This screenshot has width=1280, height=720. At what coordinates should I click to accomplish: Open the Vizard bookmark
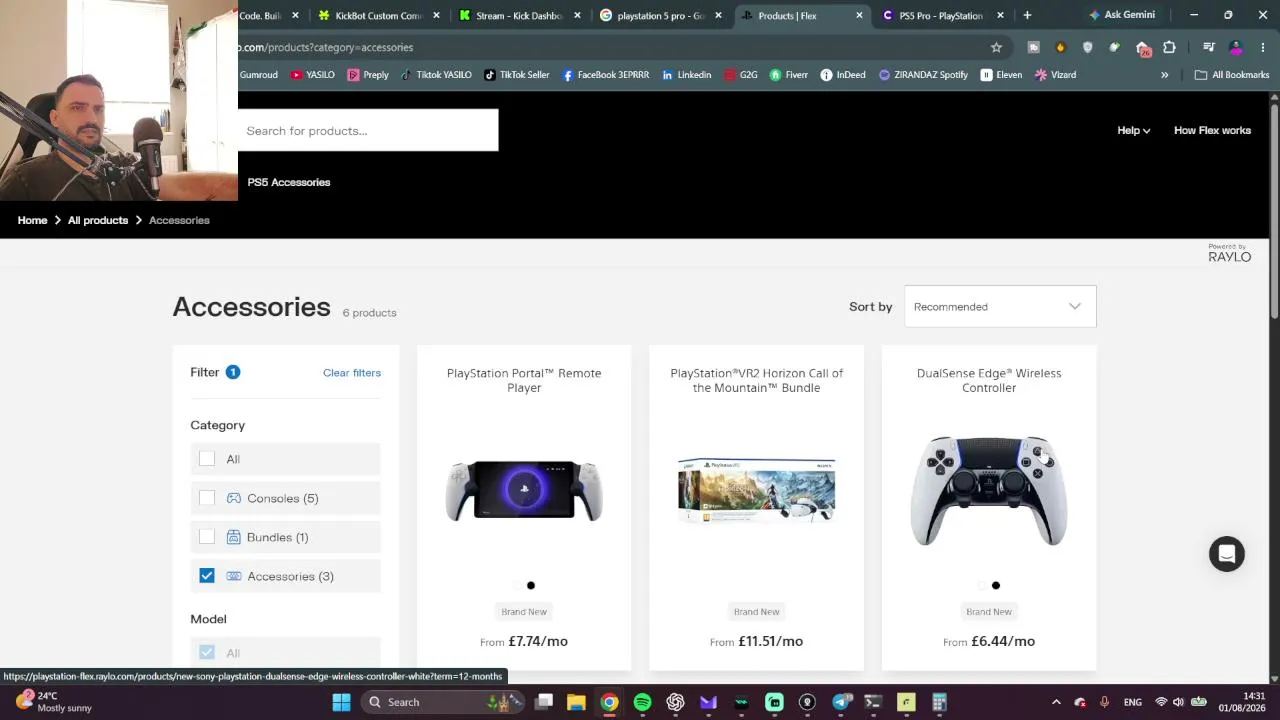pyautogui.click(x=1055, y=75)
